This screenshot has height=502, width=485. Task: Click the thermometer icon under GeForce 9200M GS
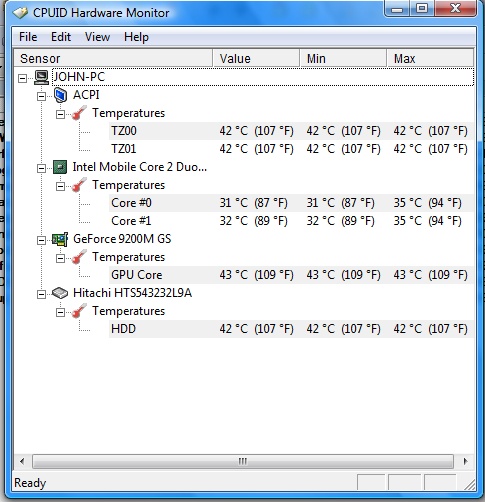pyautogui.click(x=79, y=257)
